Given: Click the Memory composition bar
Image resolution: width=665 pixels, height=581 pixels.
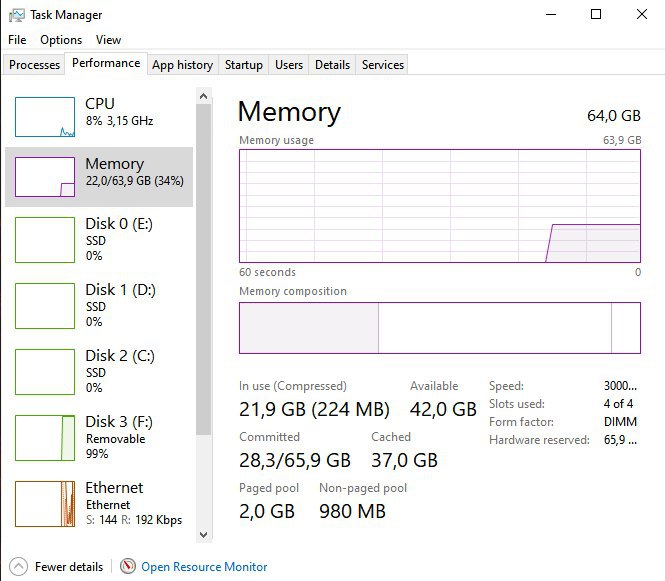Looking at the screenshot, I should [x=439, y=328].
